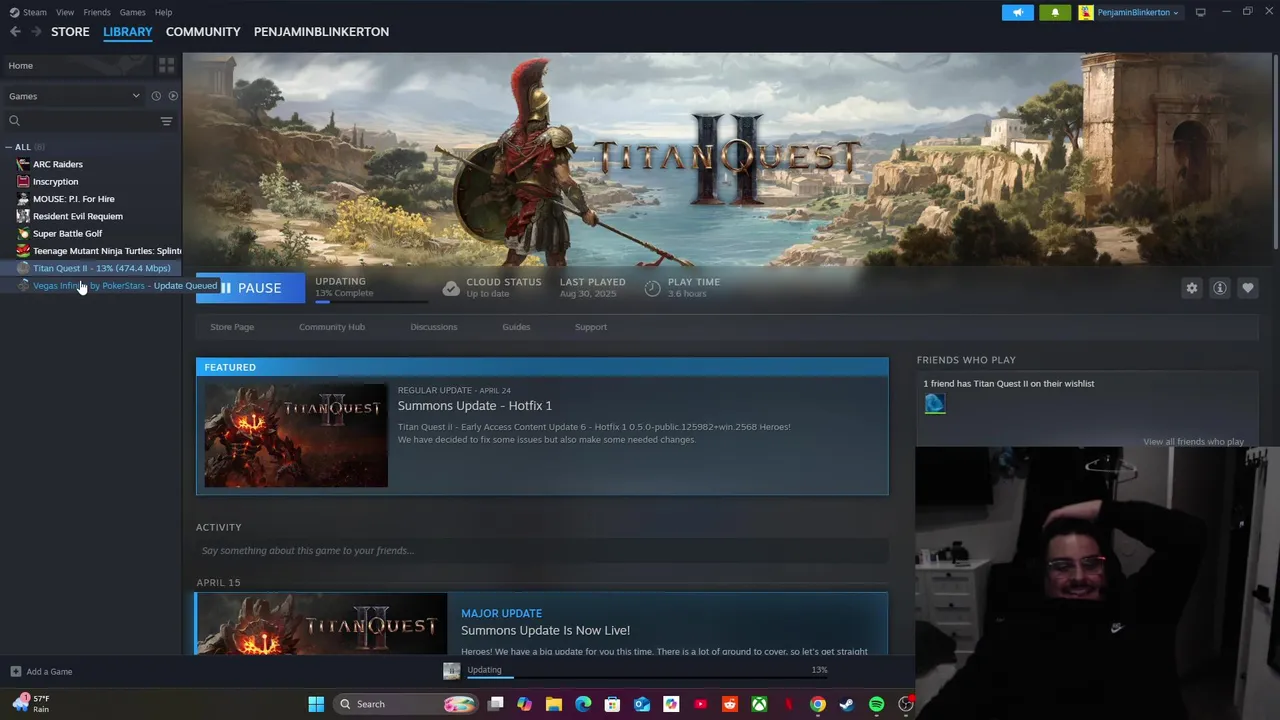Image resolution: width=1280 pixels, height=720 pixels.
Task: Toggle the ready-to-play filter icon
Action: [x=173, y=96]
